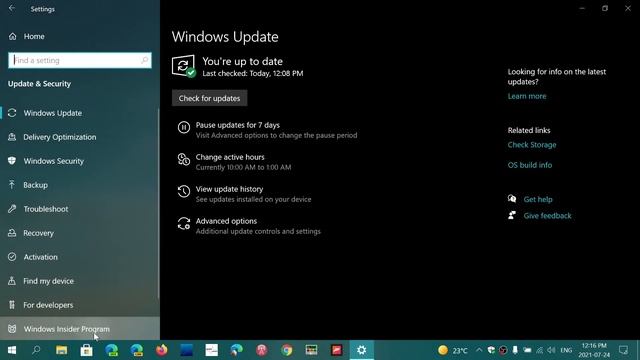The height and width of the screenshot is (360, 640).
Task: Click the active Settings gear in taskbar
Action: pyautogui.click(x=362, y=350)
